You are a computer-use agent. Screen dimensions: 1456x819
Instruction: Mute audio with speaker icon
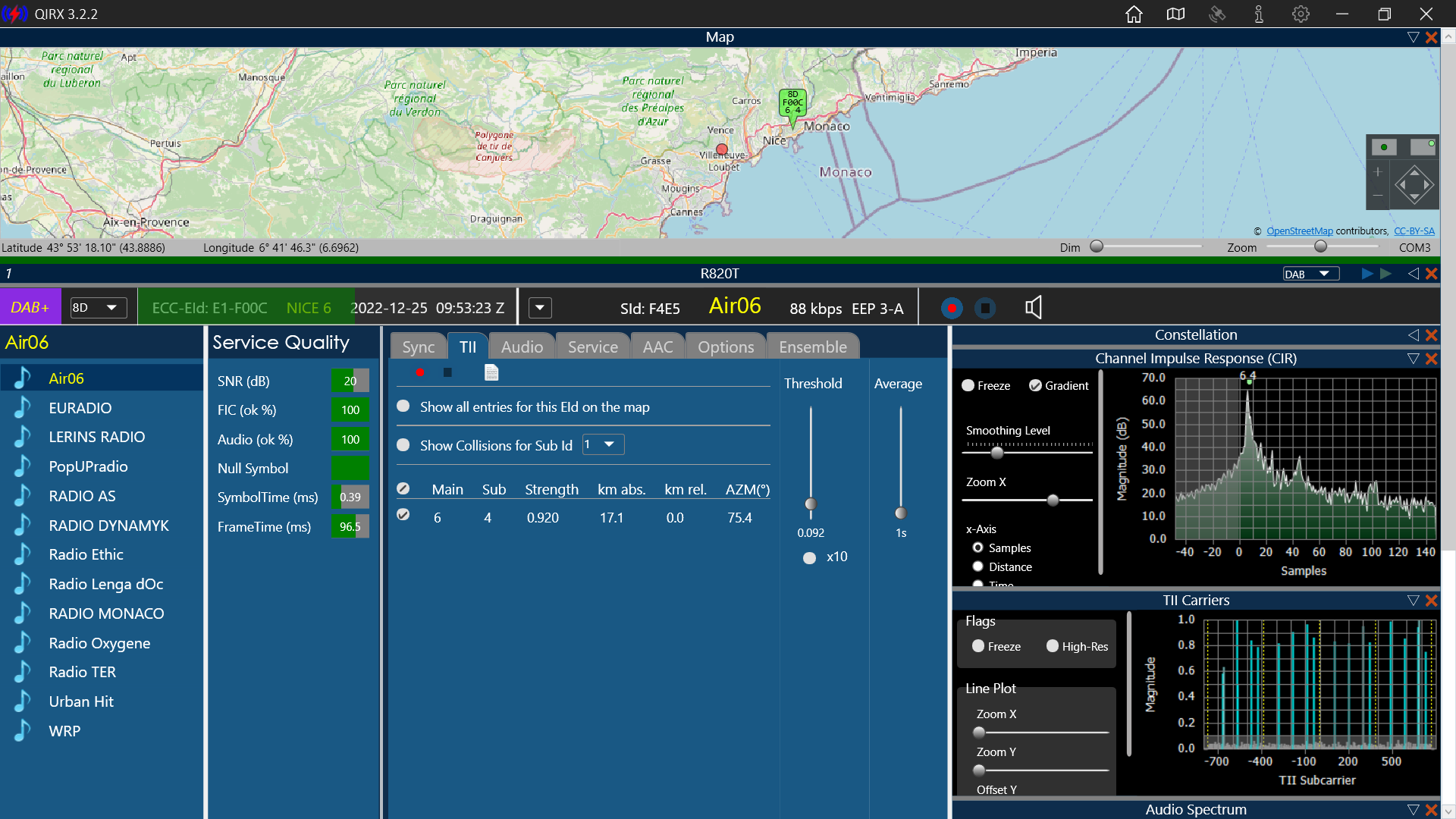[x=1033, y=307]
